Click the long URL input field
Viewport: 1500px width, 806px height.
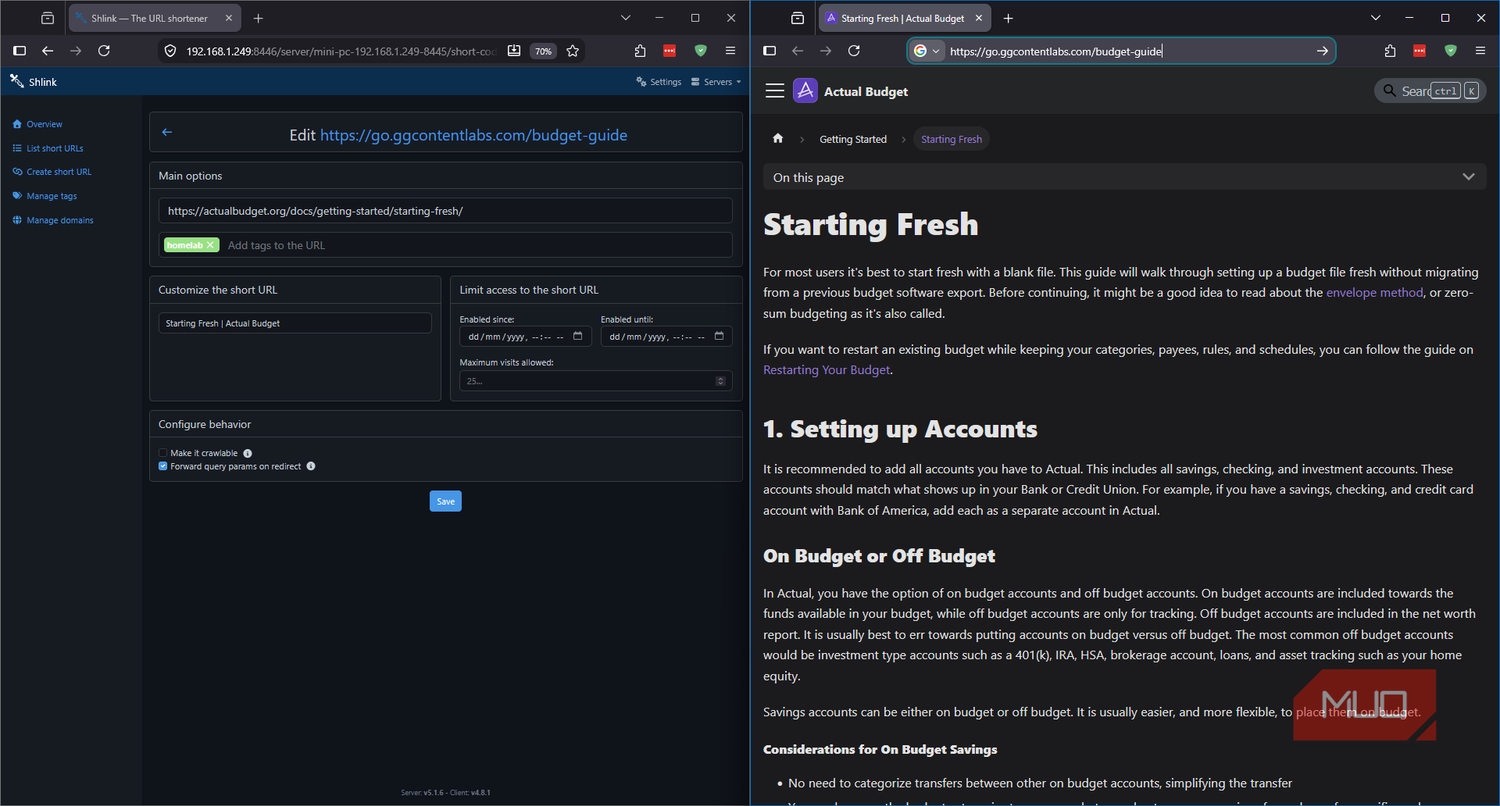[445, 210]
